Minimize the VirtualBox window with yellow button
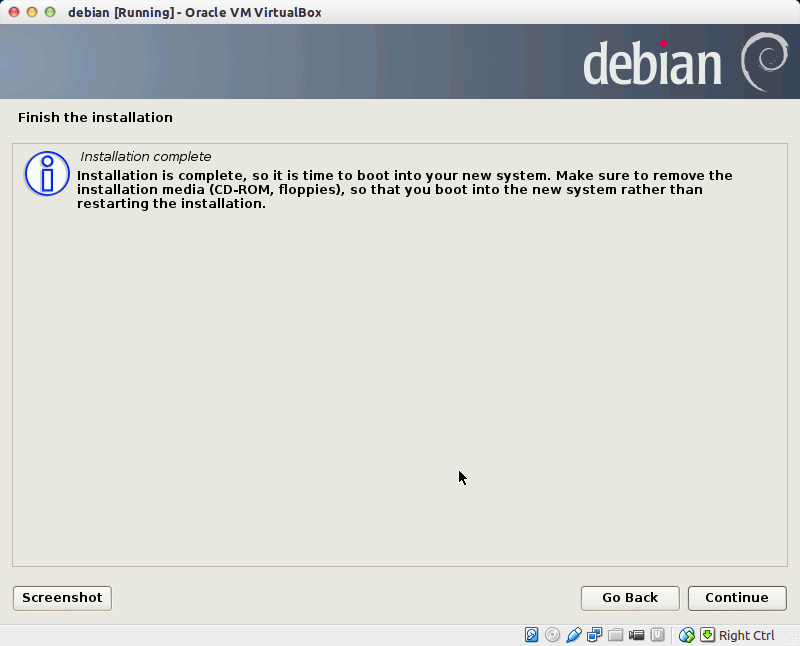 [32, 12]
